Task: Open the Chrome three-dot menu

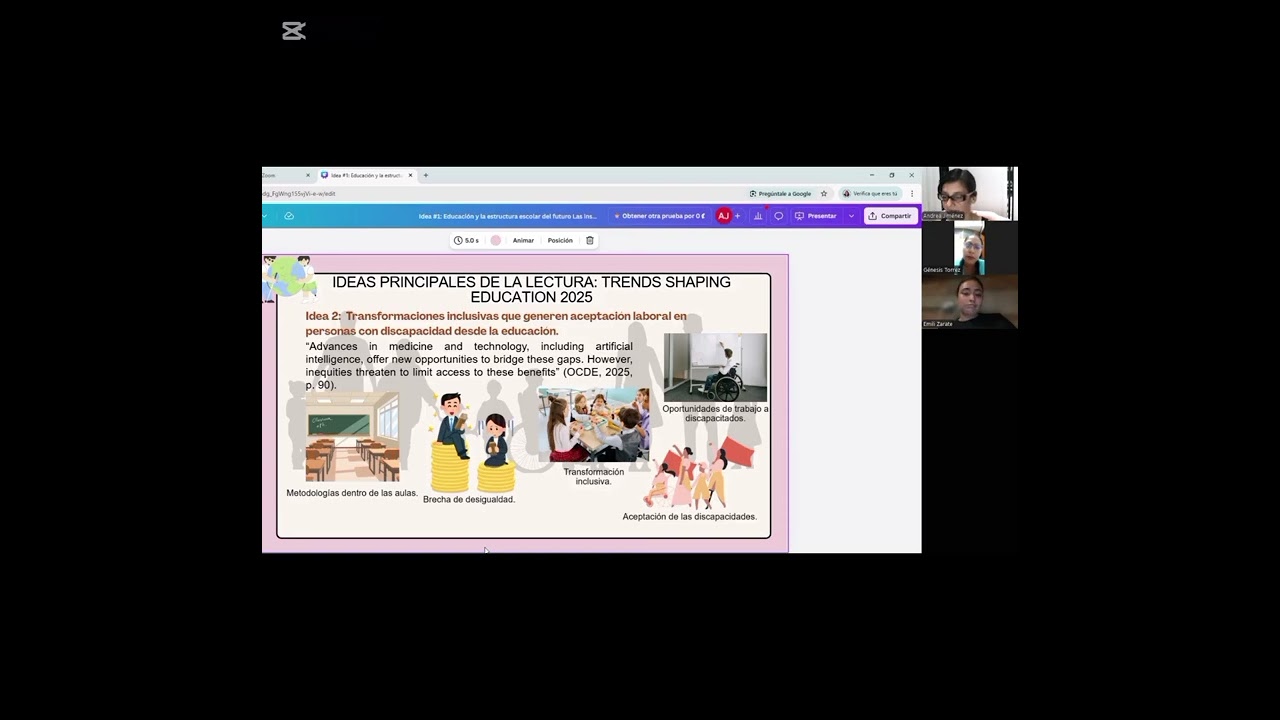Action: pos(912,193)
